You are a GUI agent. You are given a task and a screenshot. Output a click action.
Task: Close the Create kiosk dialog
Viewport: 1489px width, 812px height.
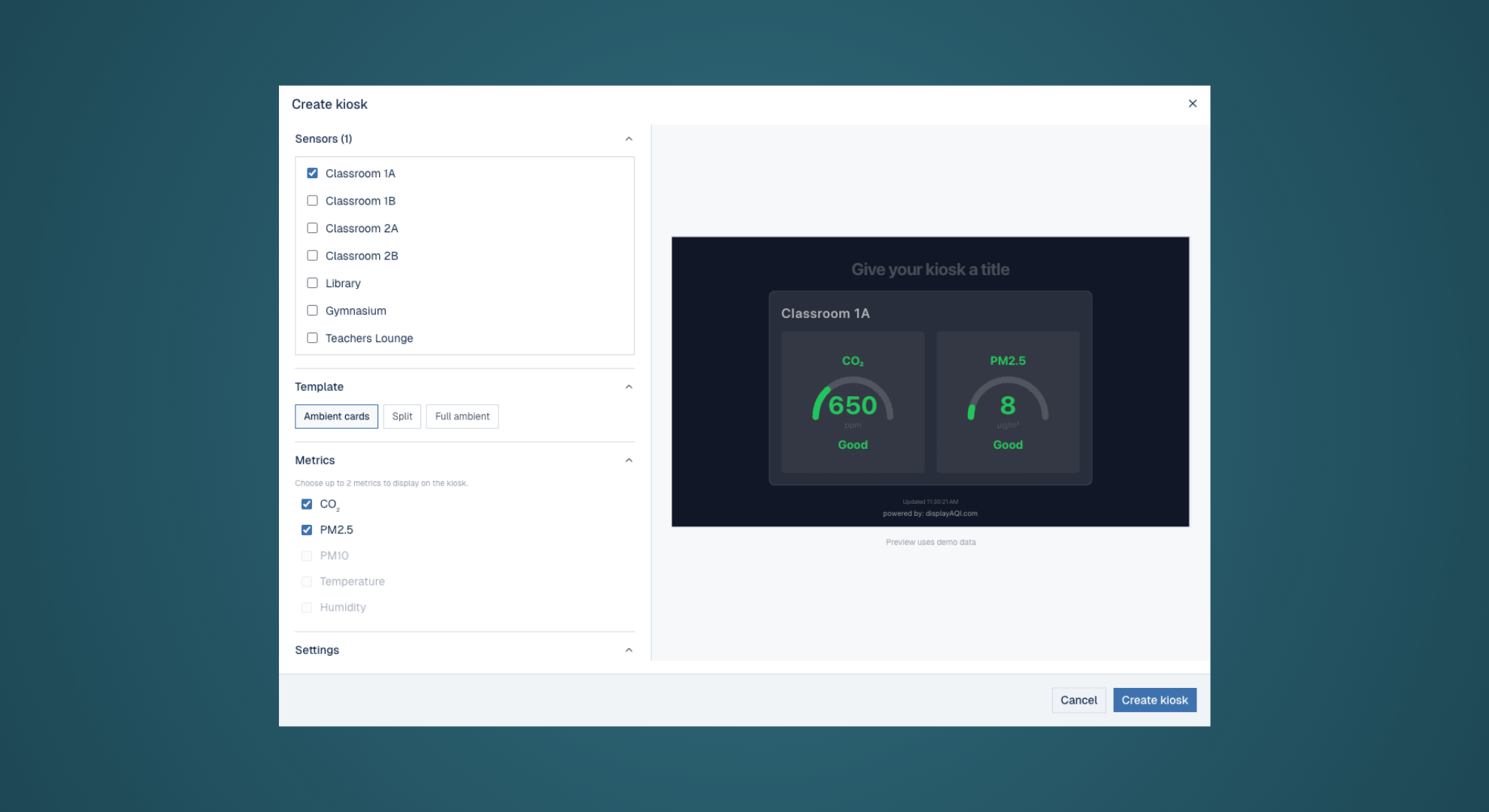pyautogui.click(x=1192, y=103)
